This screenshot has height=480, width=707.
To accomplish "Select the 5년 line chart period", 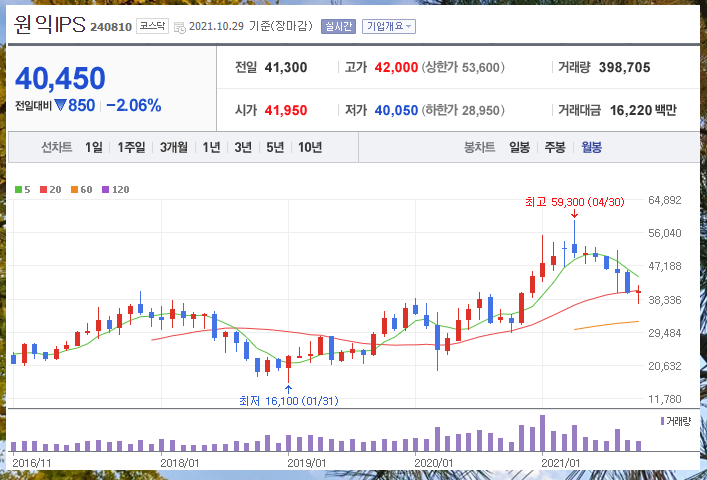I will 275,147.
